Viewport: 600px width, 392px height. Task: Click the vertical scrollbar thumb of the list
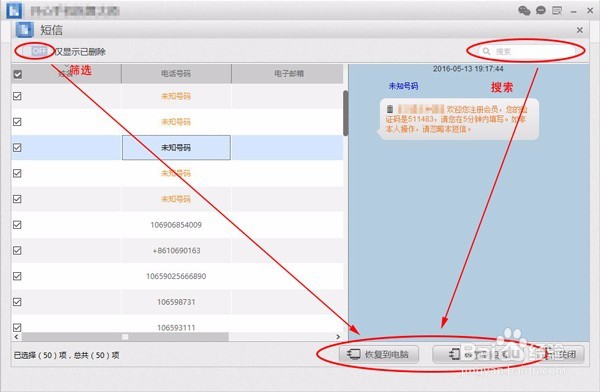[346, 113]
